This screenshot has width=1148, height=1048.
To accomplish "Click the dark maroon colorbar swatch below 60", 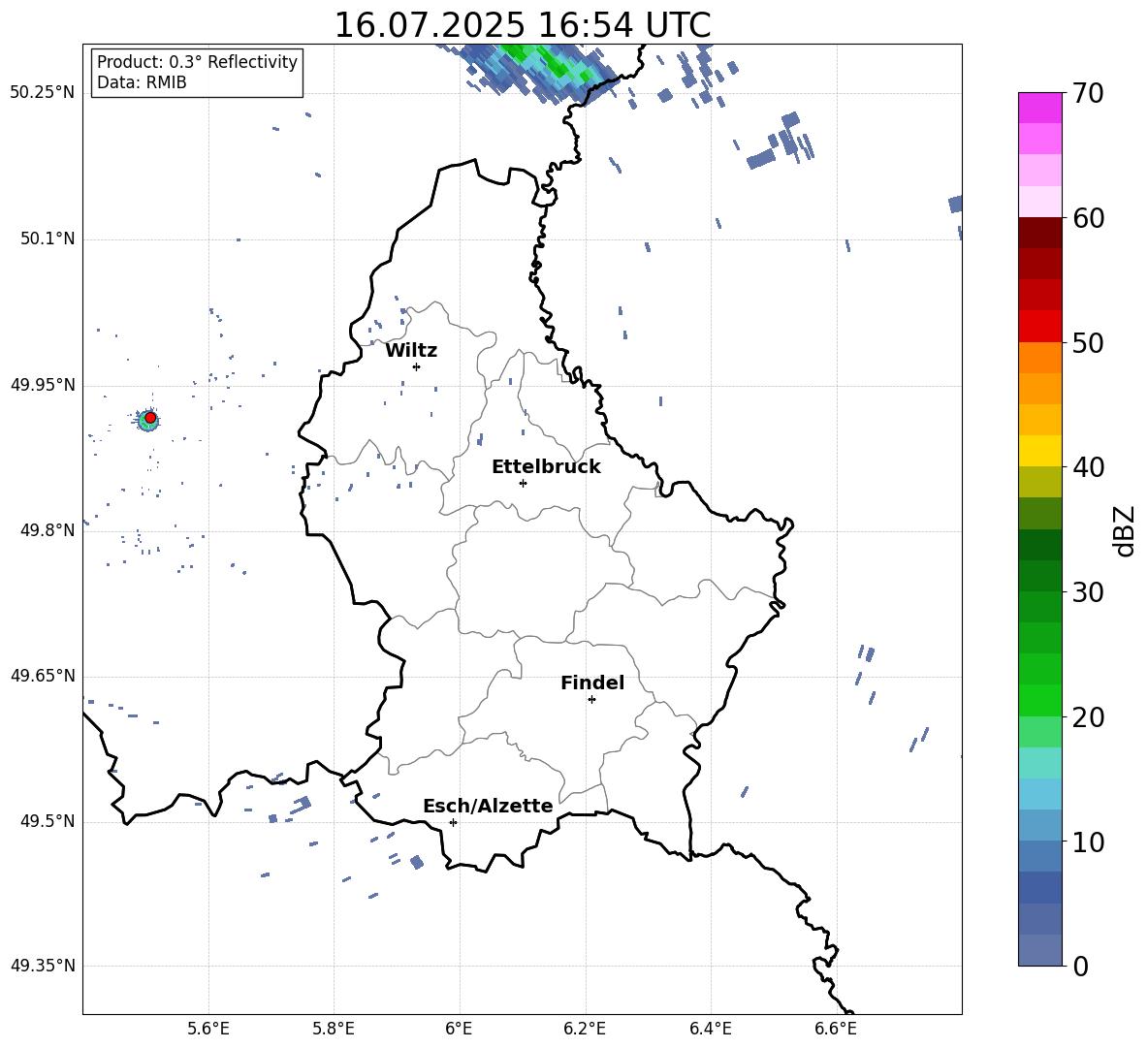I will tap(1039, 233).
